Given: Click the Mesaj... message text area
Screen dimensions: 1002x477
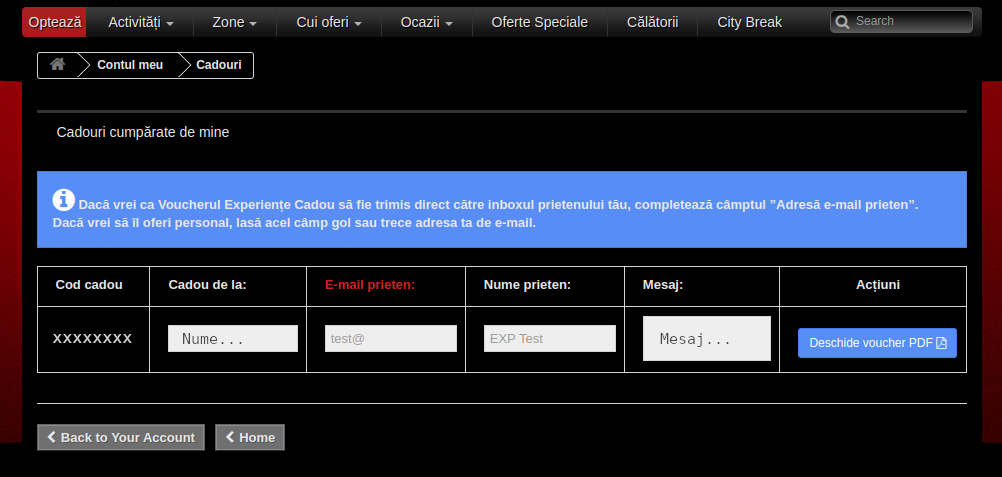Looking at the screenshot, I should point(706,339).
